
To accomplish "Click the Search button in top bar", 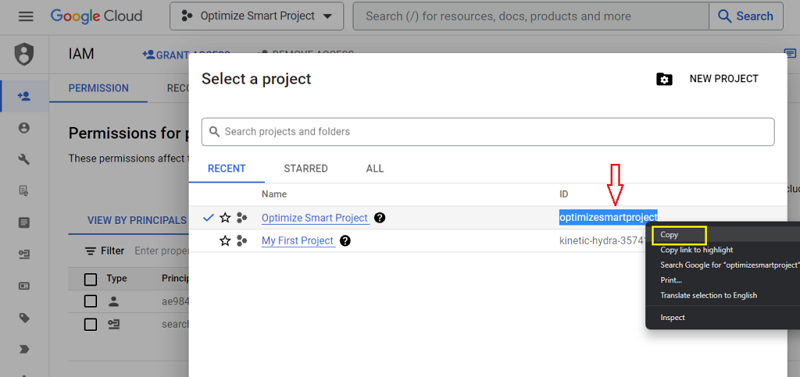I will [x=746, y=16].
